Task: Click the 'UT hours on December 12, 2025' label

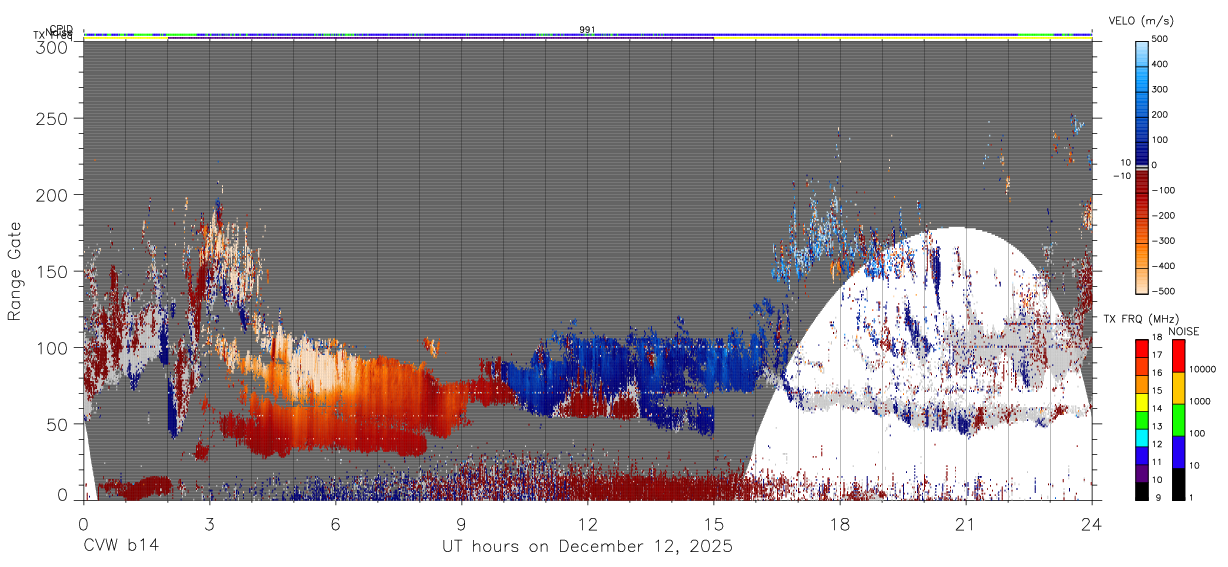Action: (587, 547)
